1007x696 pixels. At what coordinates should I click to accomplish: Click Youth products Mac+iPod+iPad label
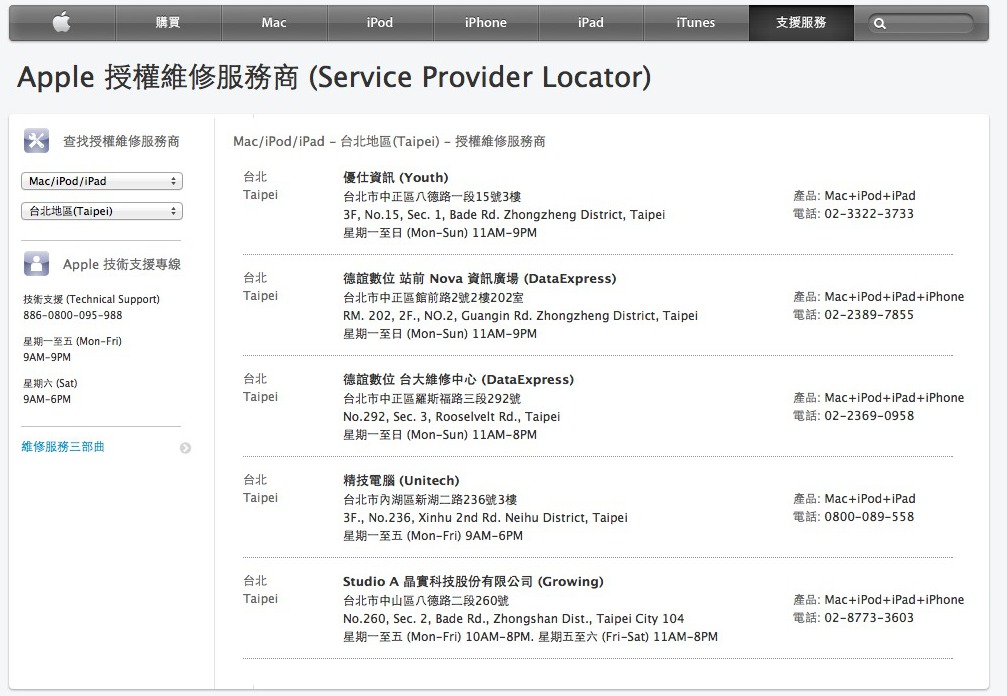[x=855, y=196]
